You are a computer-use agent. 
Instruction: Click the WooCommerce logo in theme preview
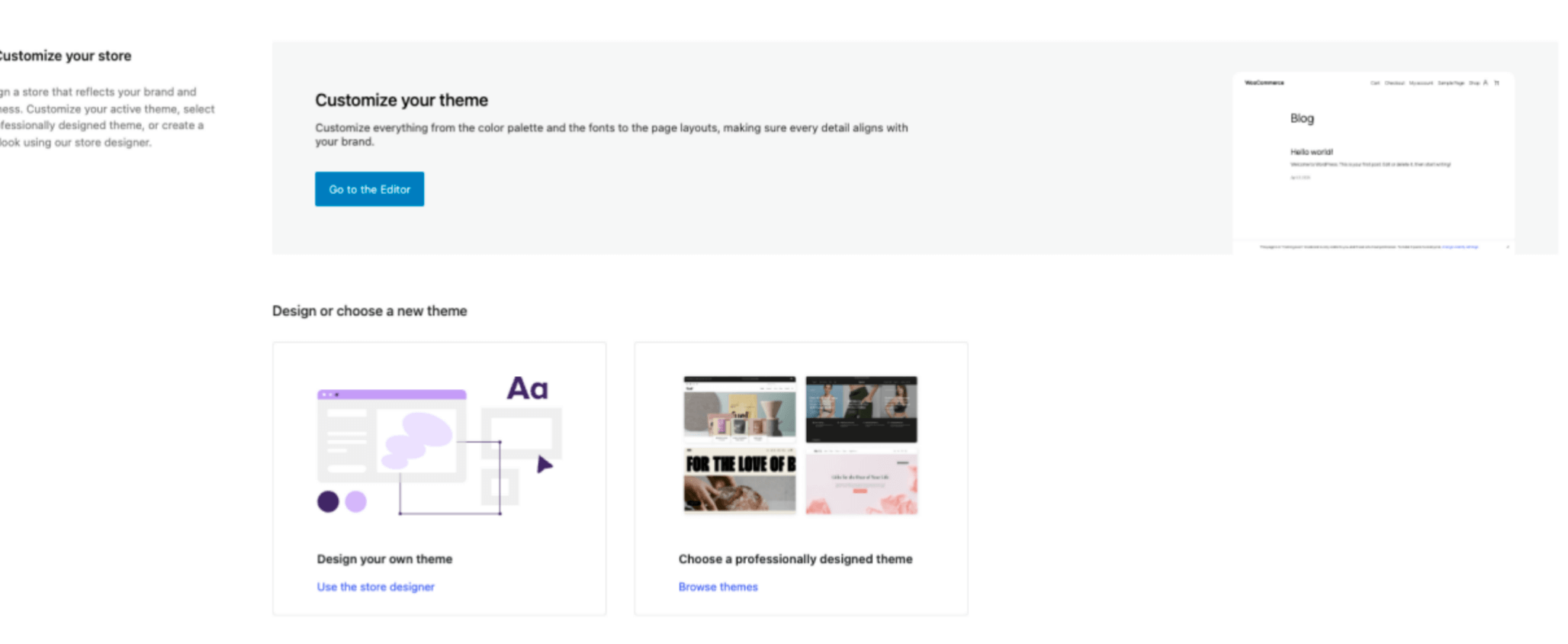tap(1264, 82)
